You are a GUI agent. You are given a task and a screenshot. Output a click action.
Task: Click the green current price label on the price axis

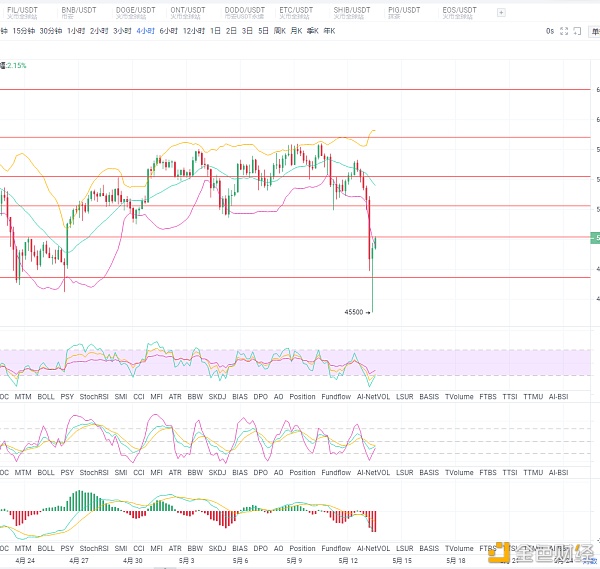point(596,237)
